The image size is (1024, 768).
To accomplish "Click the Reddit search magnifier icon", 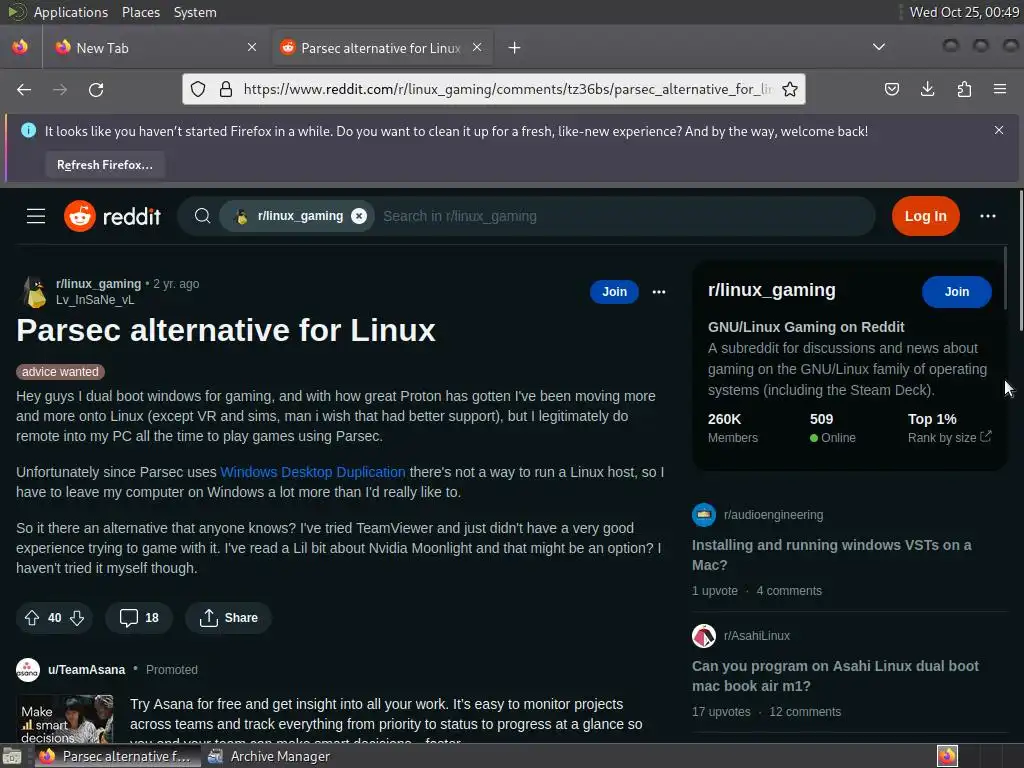I will click(x=202, y=216).
